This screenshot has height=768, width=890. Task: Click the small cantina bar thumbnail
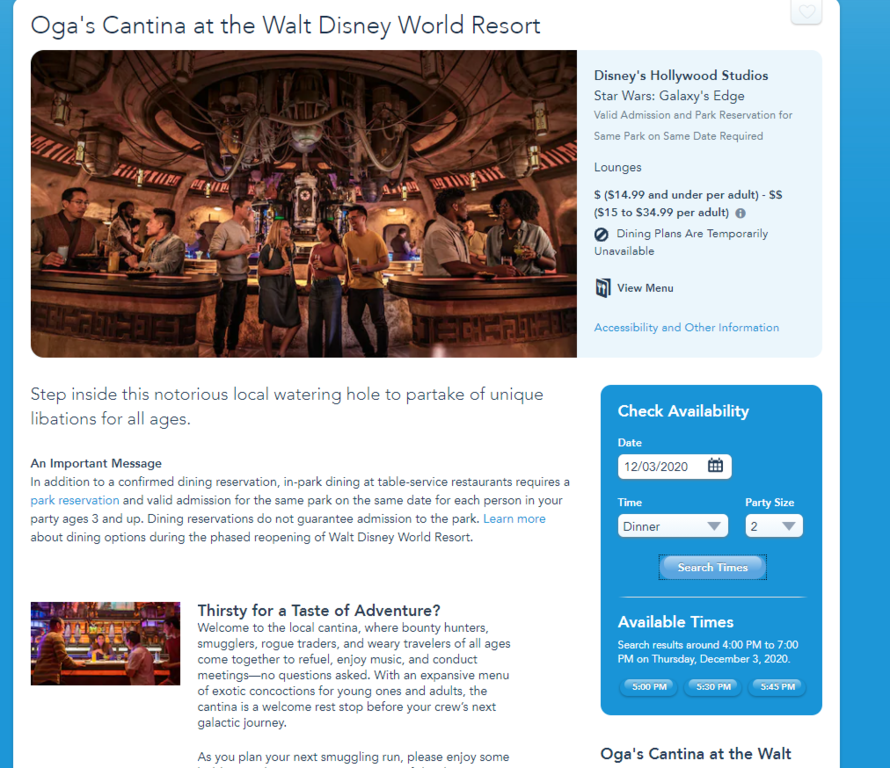click(x=105, y=643)
